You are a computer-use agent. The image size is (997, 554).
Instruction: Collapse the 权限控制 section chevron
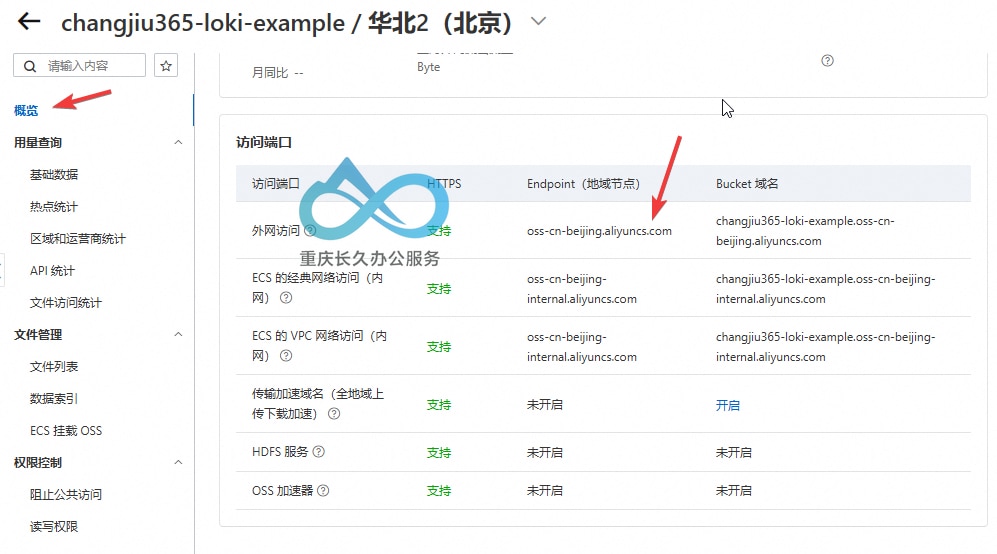(x=179, y=462)
